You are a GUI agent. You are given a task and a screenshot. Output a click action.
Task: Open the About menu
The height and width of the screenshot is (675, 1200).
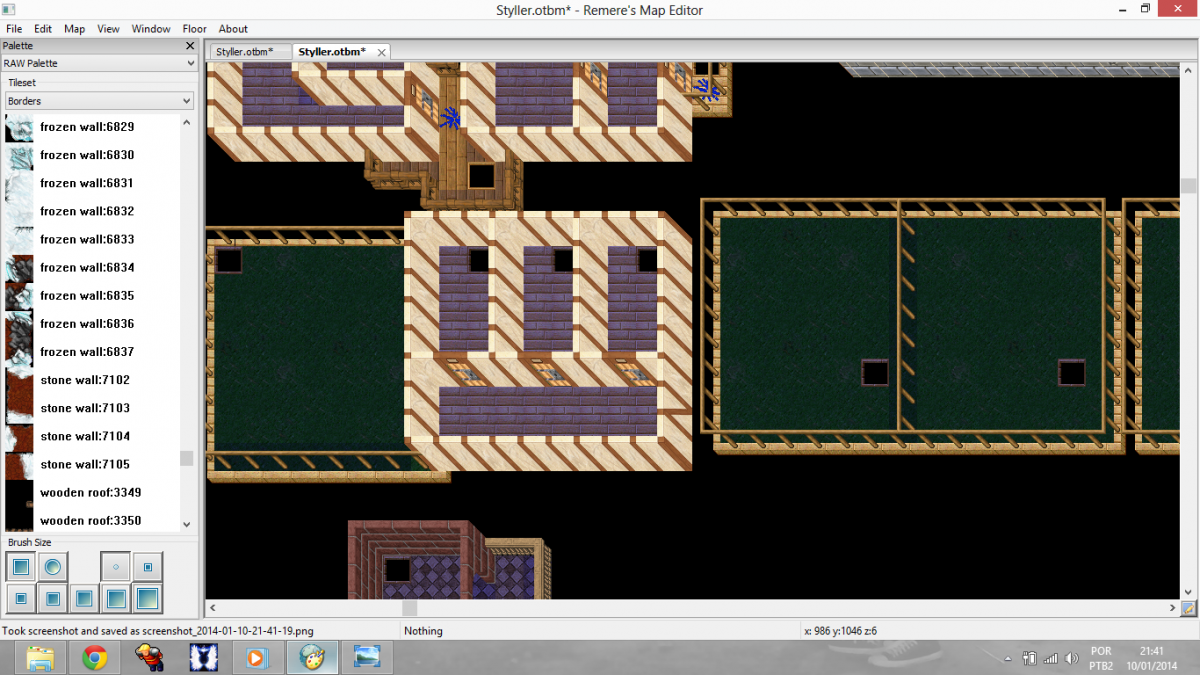pyautogui.click(x=233, y=29)
